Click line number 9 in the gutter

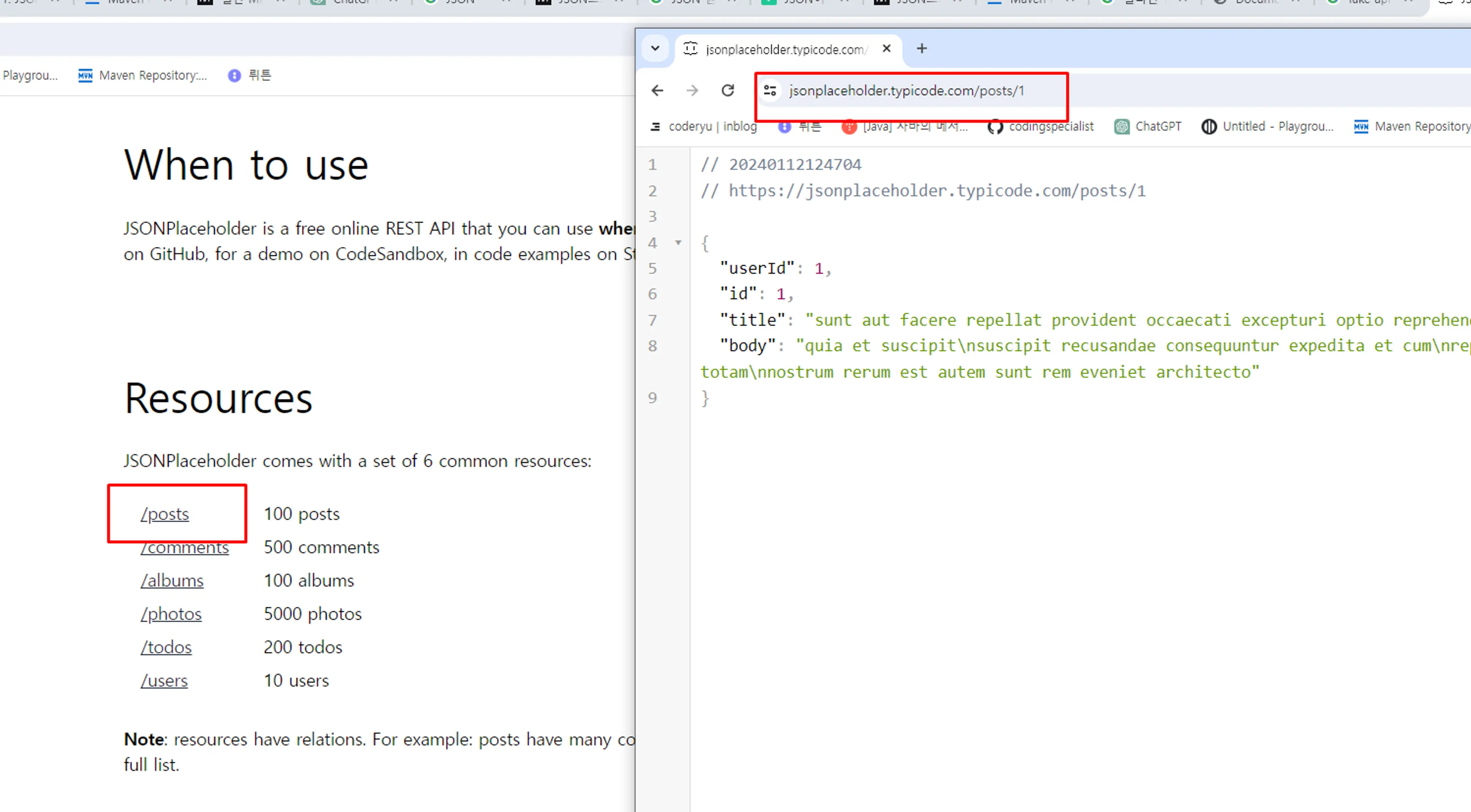pos(652,398)
